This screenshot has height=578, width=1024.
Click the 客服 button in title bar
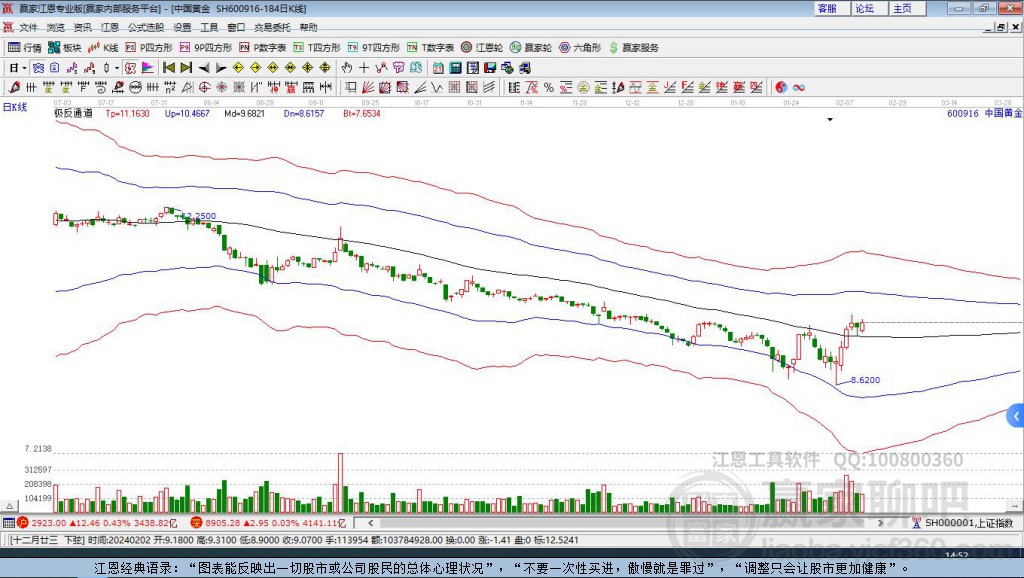[831, 8]
